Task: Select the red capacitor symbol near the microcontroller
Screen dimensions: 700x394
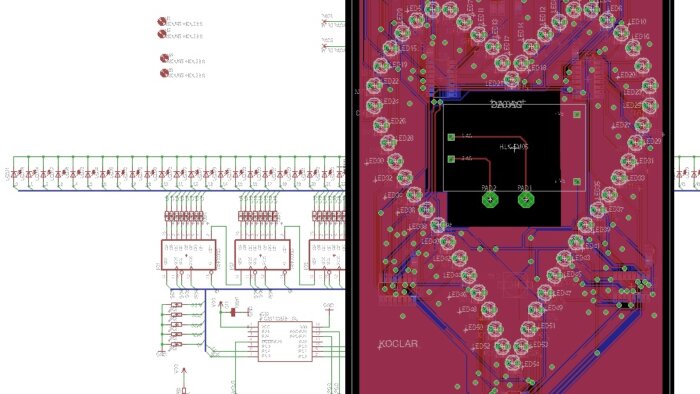Action: click(x=233, y=312)
